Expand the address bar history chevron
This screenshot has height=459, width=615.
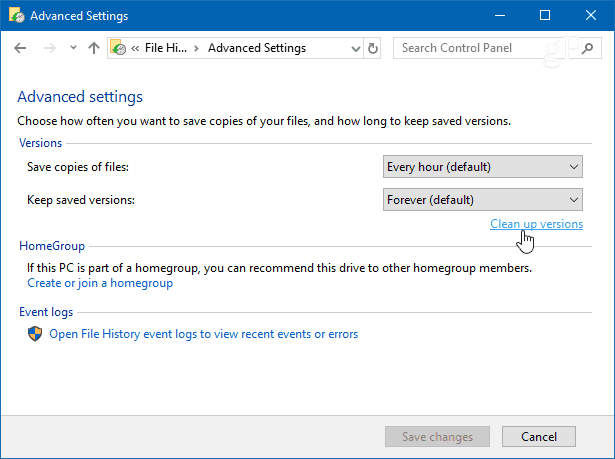tap(355, 48)
